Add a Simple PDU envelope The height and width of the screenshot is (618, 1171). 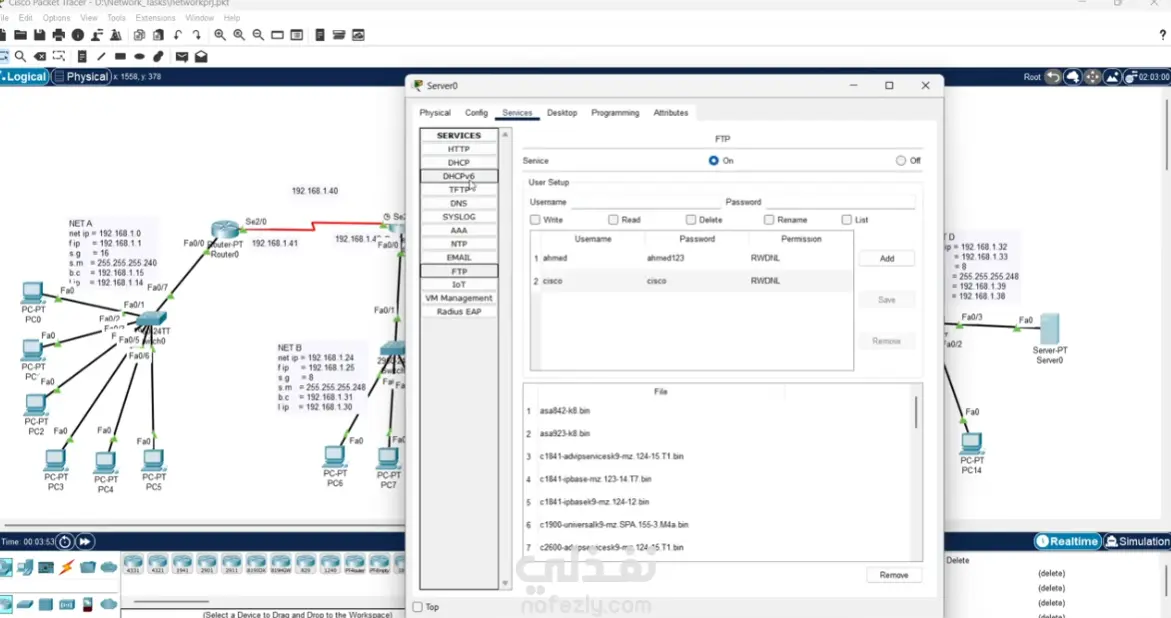181,57
